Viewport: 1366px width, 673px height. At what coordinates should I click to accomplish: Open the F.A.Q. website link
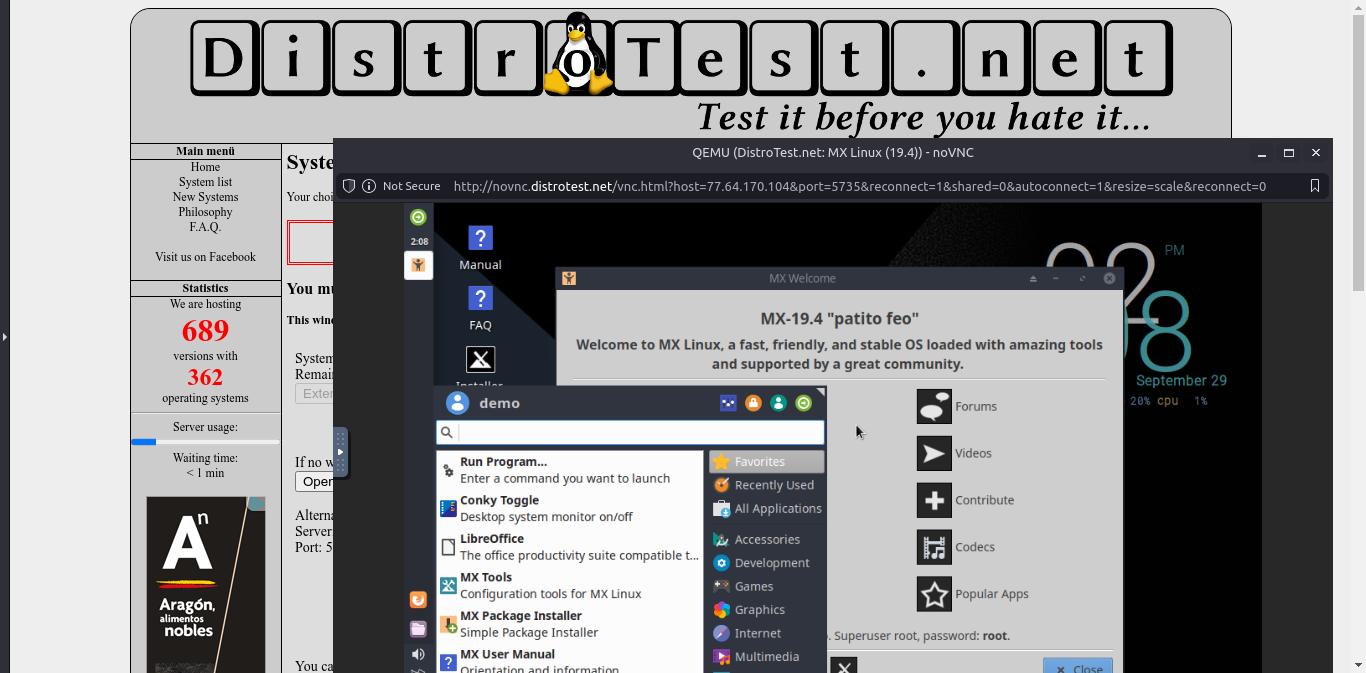(205, 227)
